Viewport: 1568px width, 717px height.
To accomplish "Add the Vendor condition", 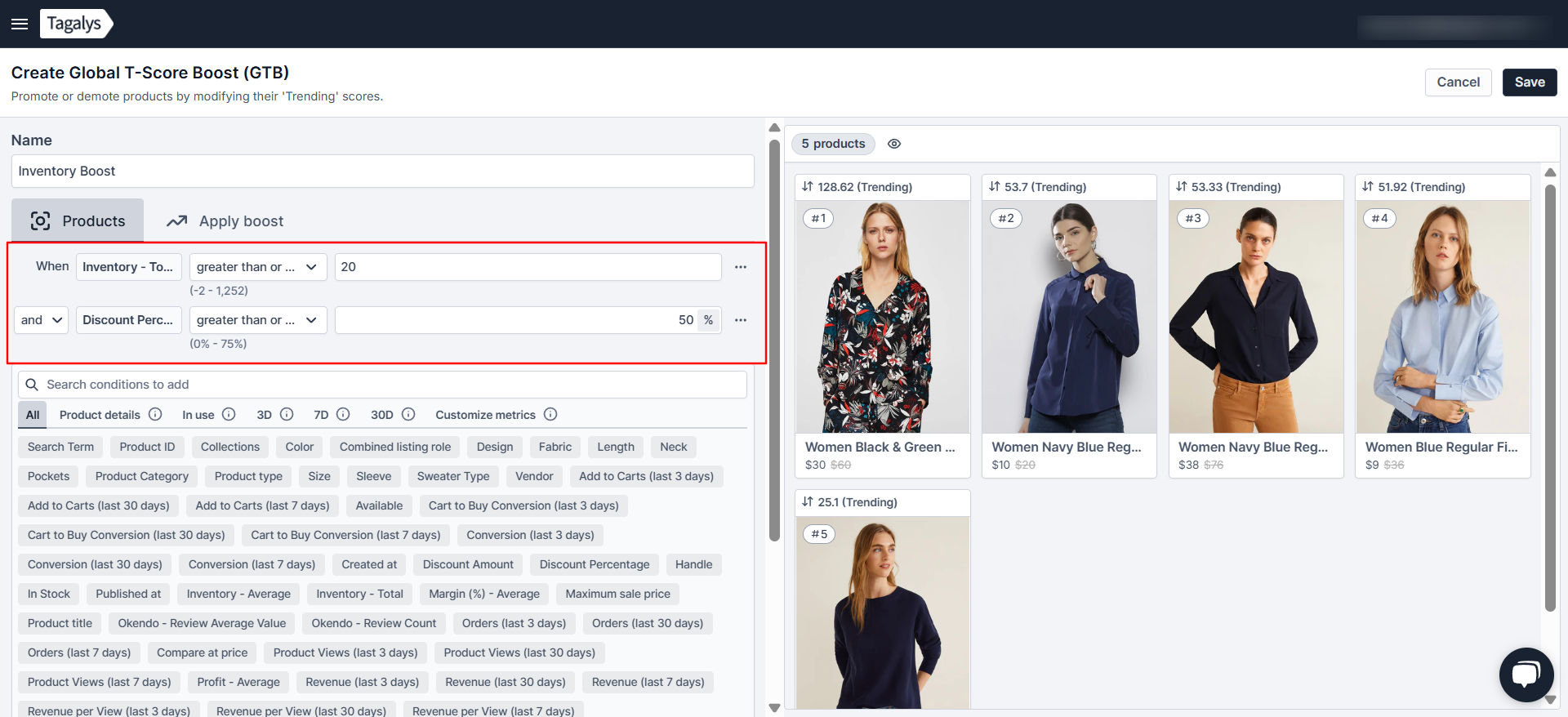I will [x=534, y=476].
